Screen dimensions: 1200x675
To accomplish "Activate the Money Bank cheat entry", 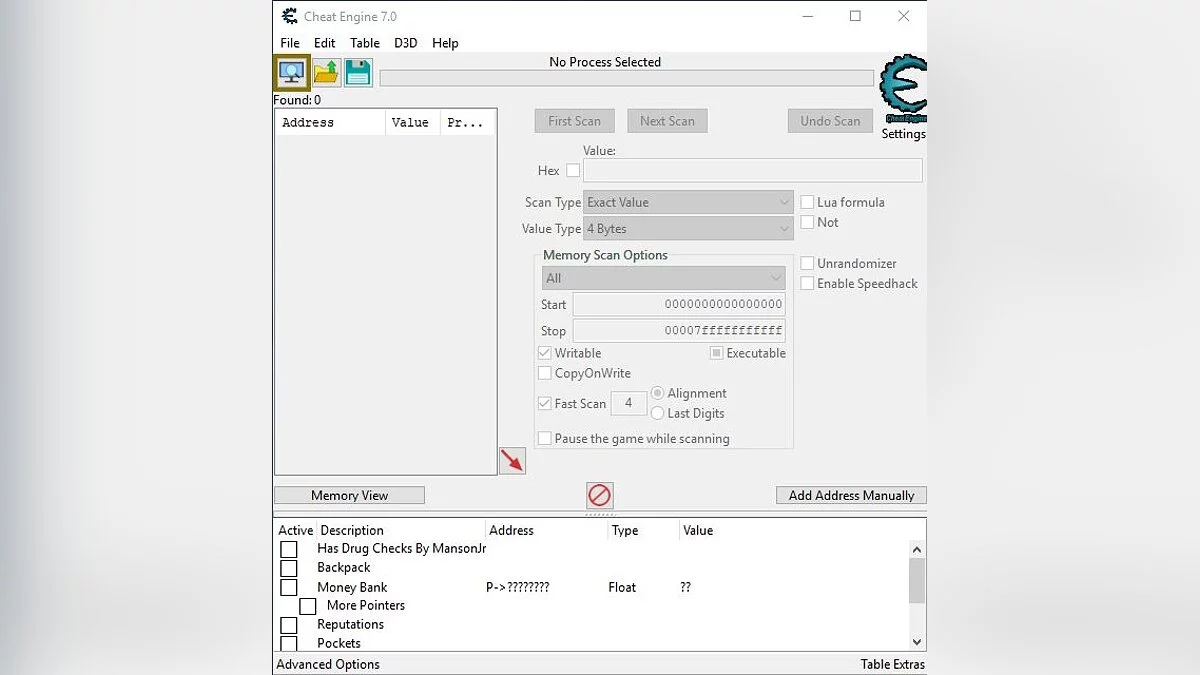I will (x=289, y=587).
